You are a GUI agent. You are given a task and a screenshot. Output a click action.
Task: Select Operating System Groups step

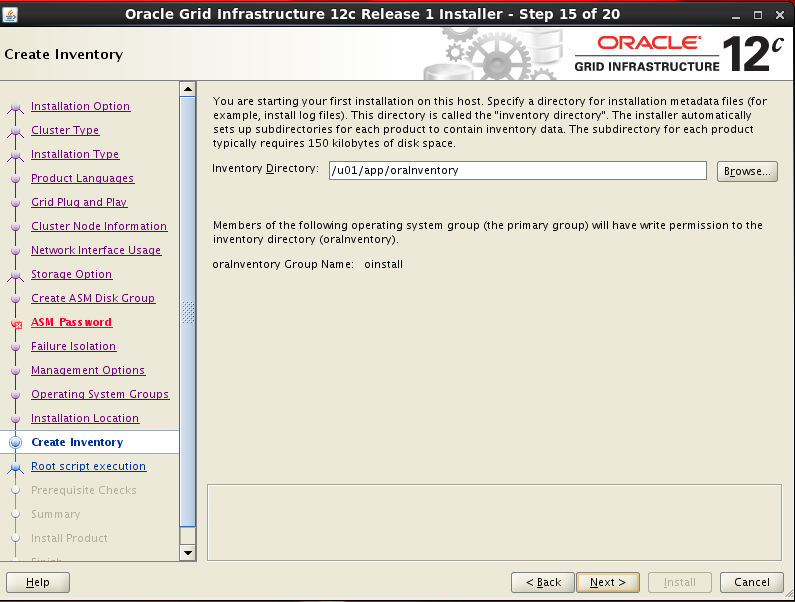[x=100, y=394]
